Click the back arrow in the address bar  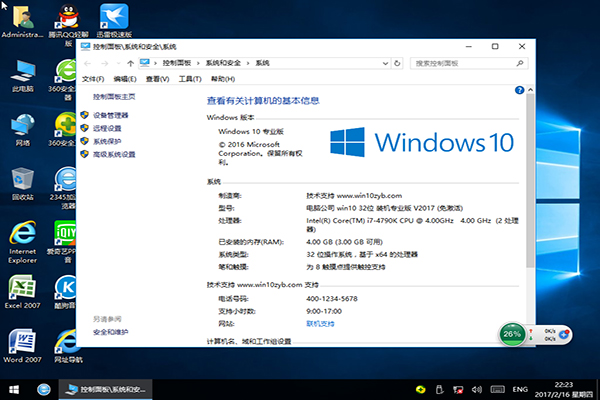(89, 62)
